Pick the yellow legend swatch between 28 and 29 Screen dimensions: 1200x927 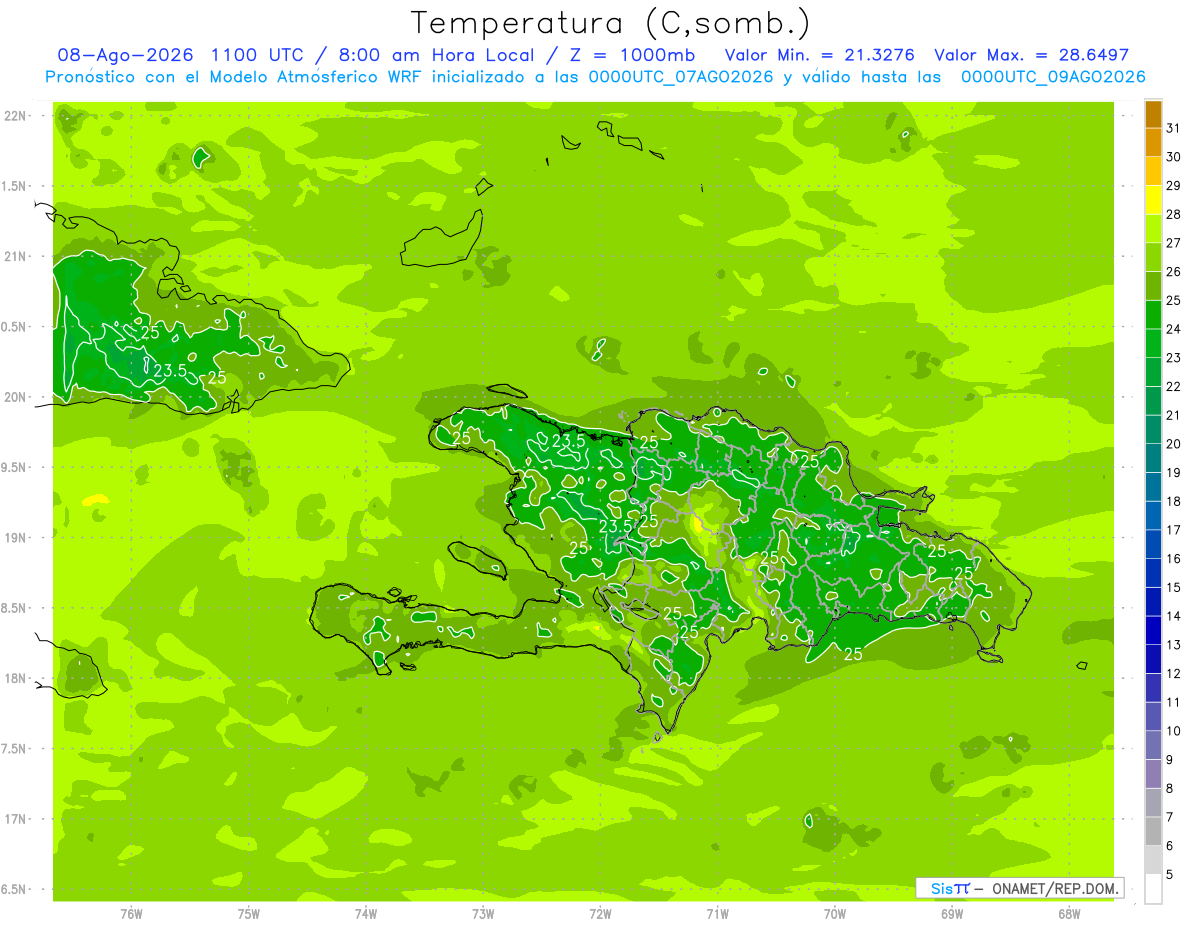click(1153, 200)
